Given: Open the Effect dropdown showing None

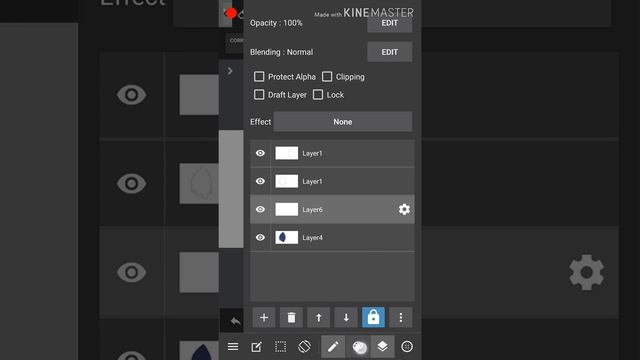Looking at the screenshot, I should [342, 122].
